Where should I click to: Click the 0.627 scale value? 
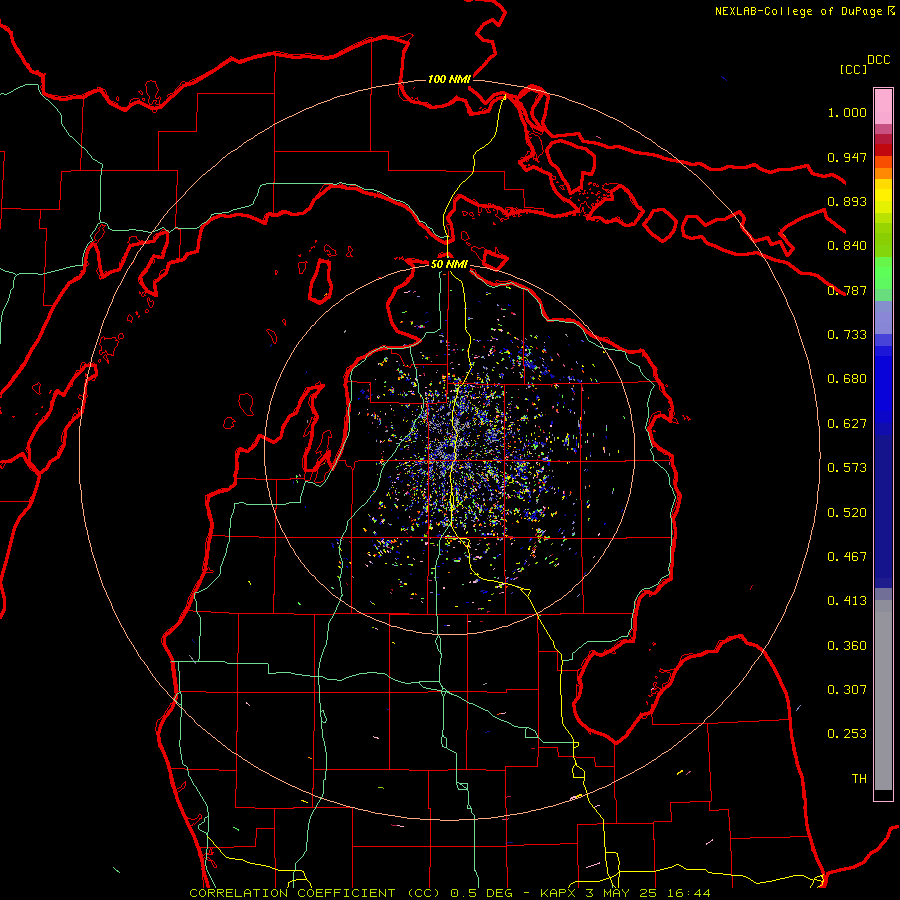[x=847, y=424]
